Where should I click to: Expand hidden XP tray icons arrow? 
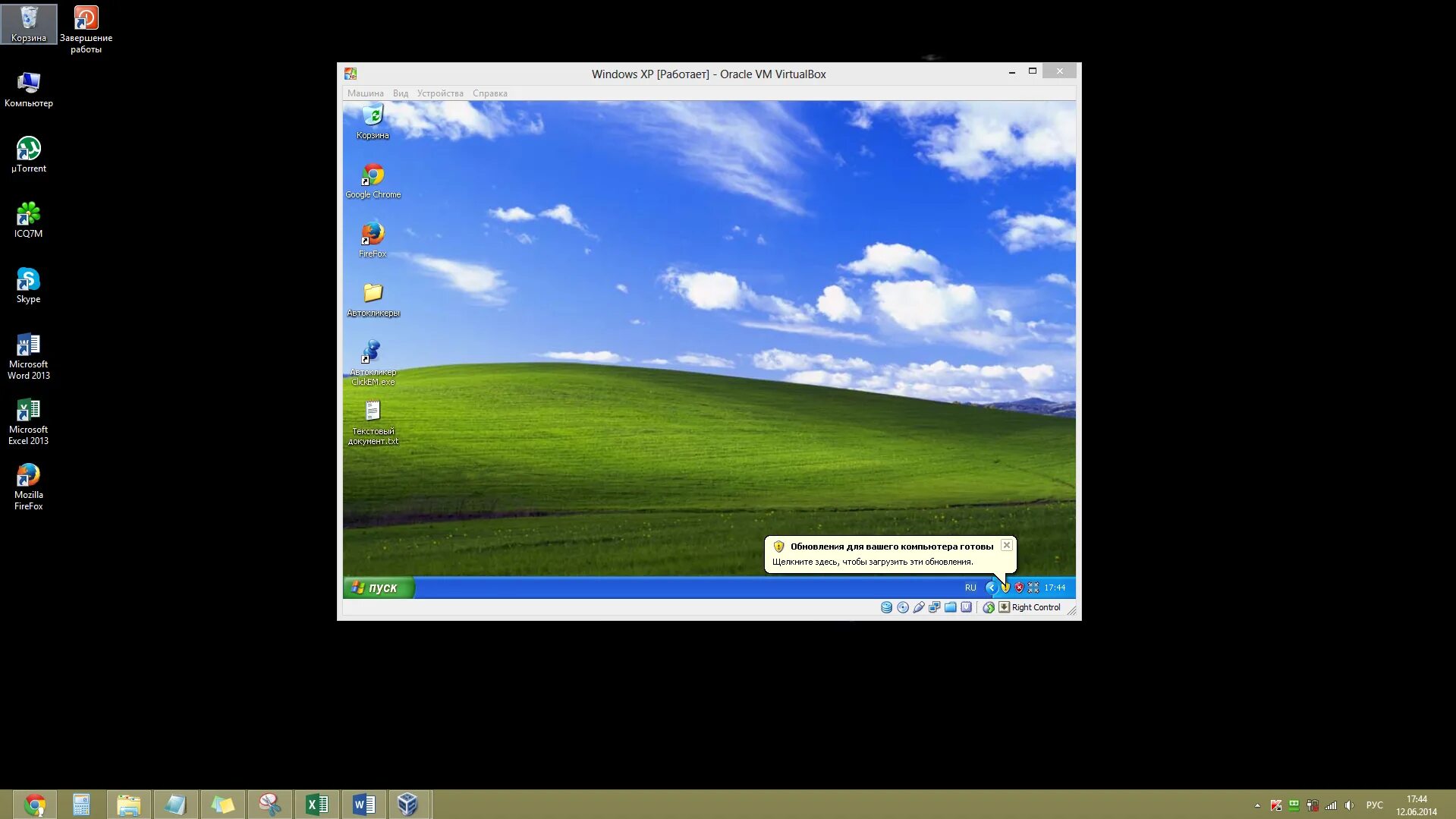pyautogui.click(x=991, y=587)
